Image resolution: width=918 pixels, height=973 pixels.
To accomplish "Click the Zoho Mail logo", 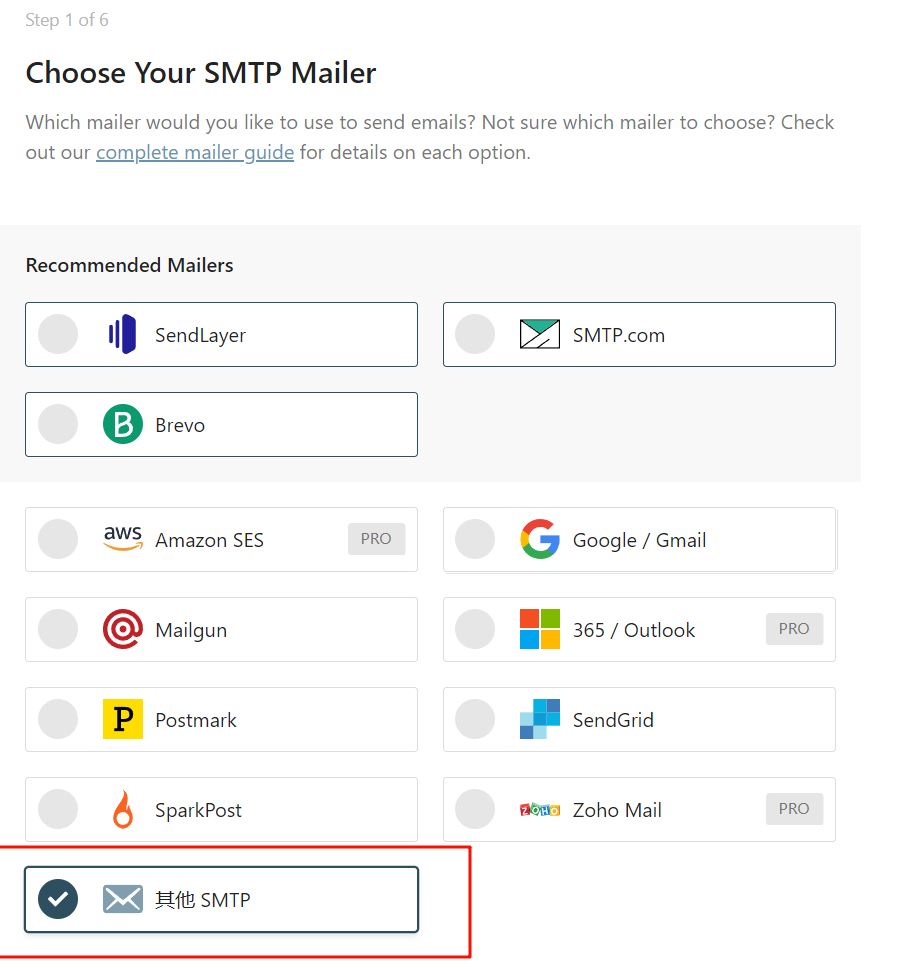I will pos(540,810).
